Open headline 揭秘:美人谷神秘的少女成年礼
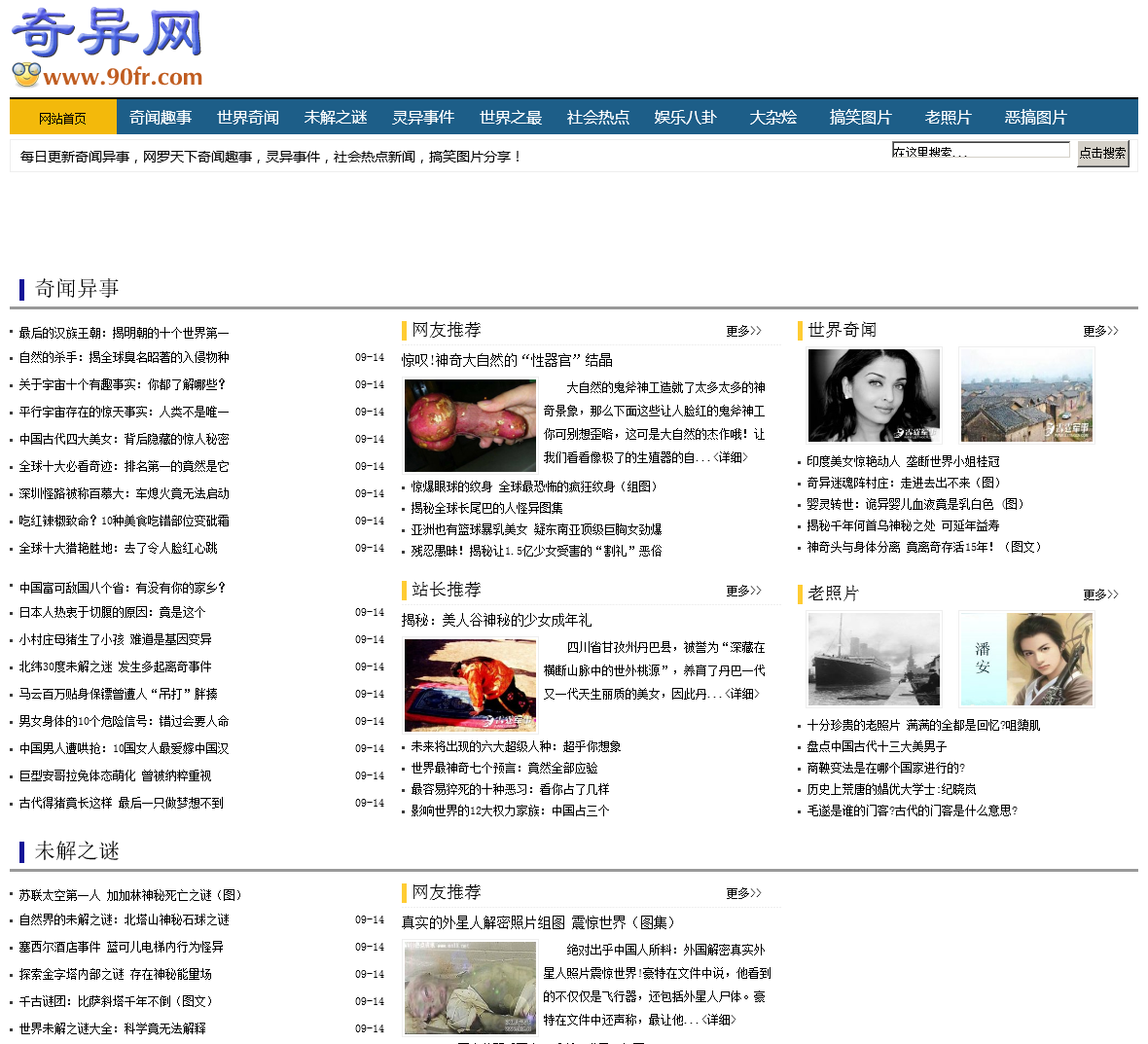Screen dimensions: 1148x1044 (496, 620)
